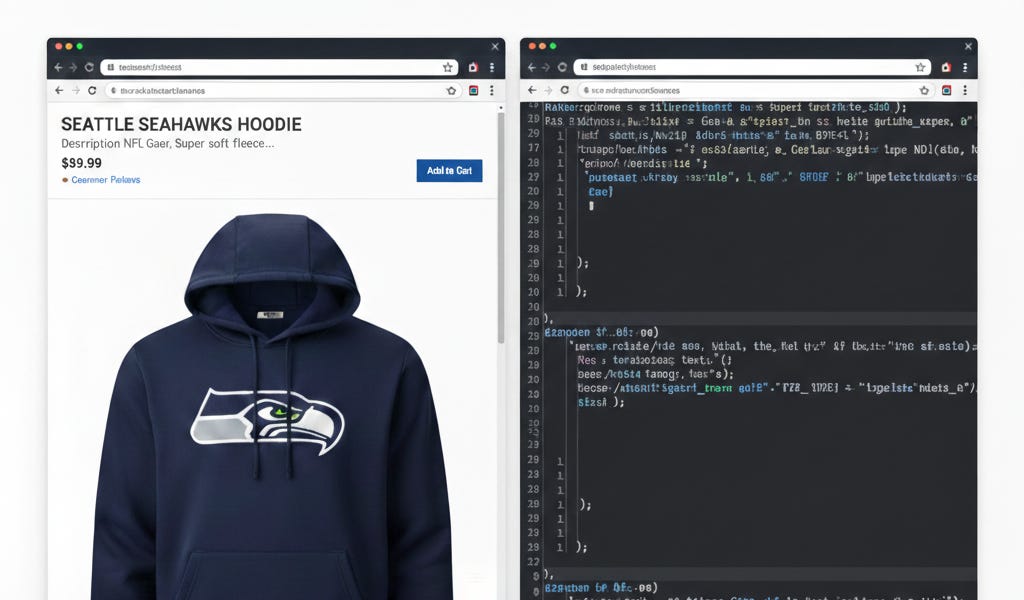The height and width of the screenshot is (600, 1024).
Task: Open the Customer Reviews link under price
Action: pyautogui.click(x=105, y=180)
